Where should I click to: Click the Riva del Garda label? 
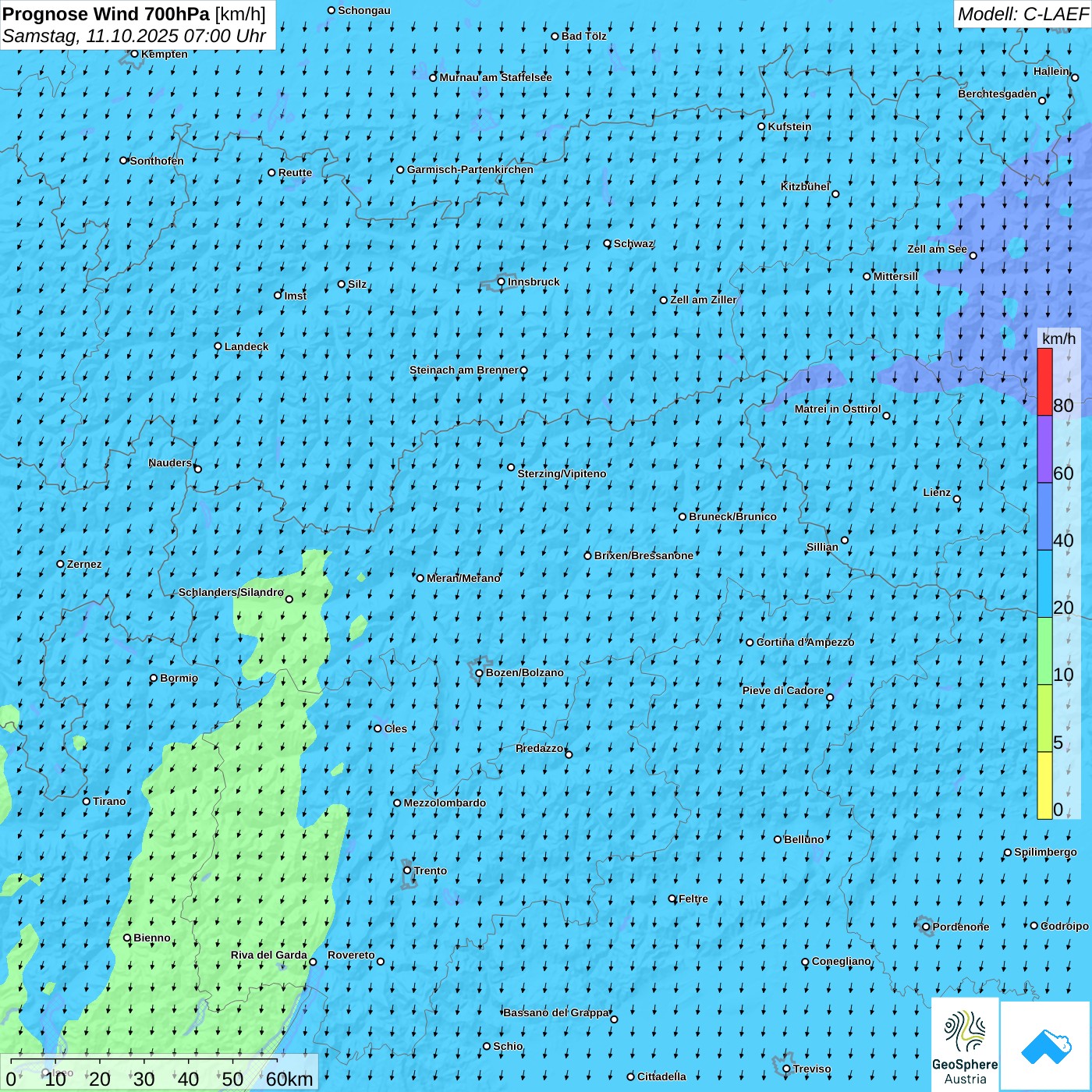pyautogui.click(x=268, y=955)
